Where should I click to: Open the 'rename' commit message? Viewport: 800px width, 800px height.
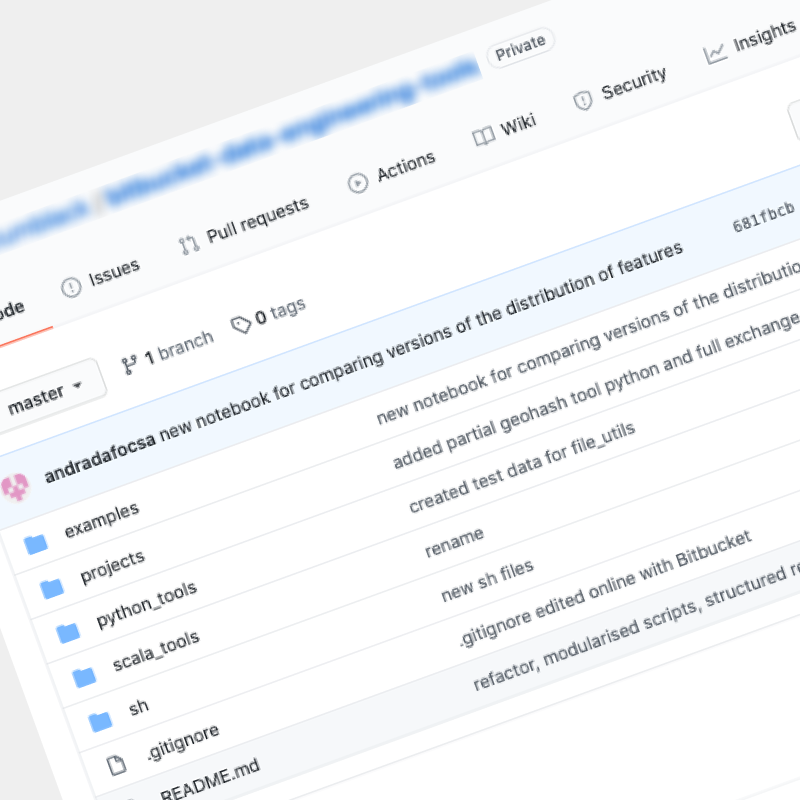[x=454, y=542]
